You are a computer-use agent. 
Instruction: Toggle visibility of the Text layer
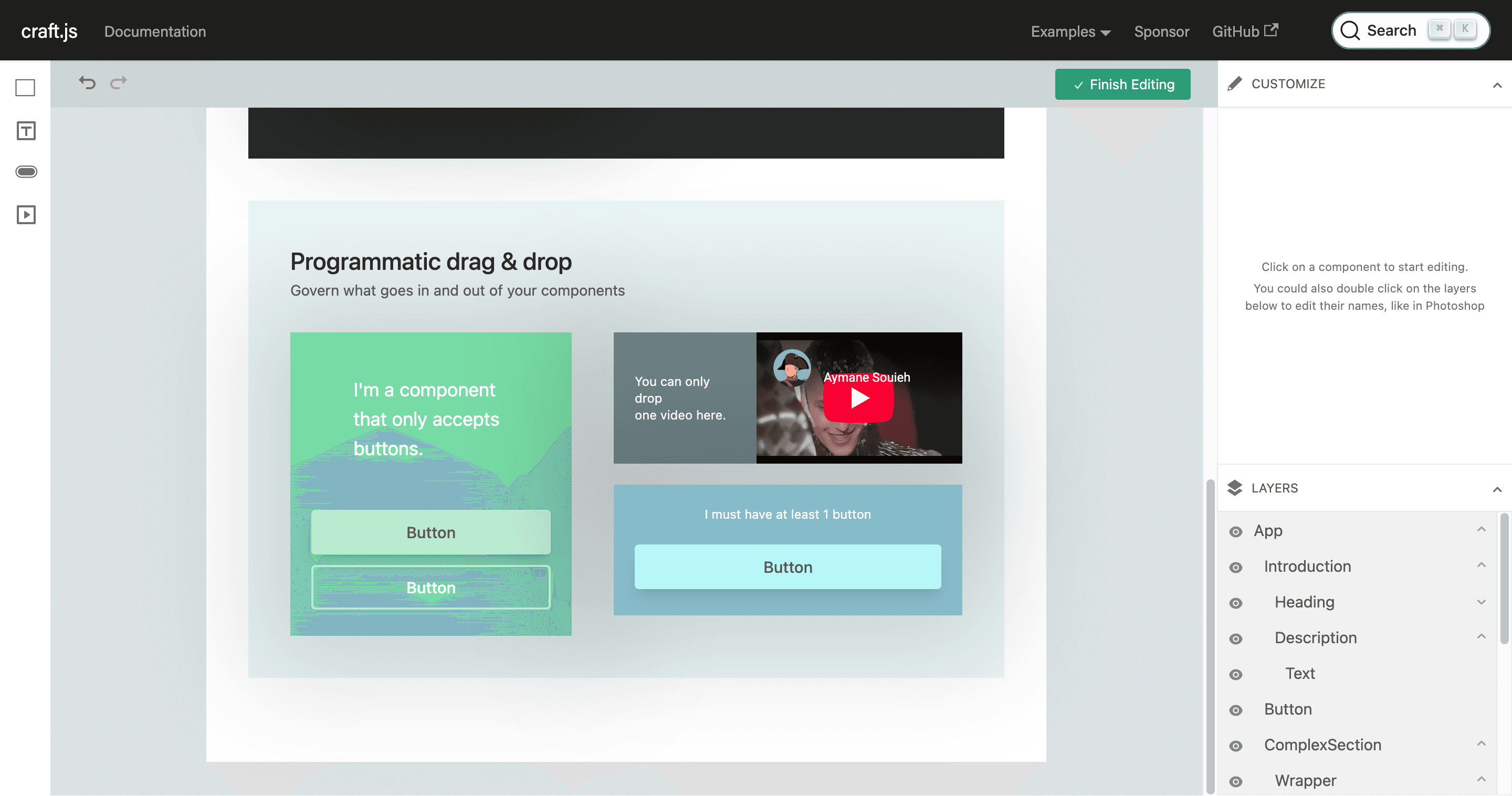(1235, 675)
